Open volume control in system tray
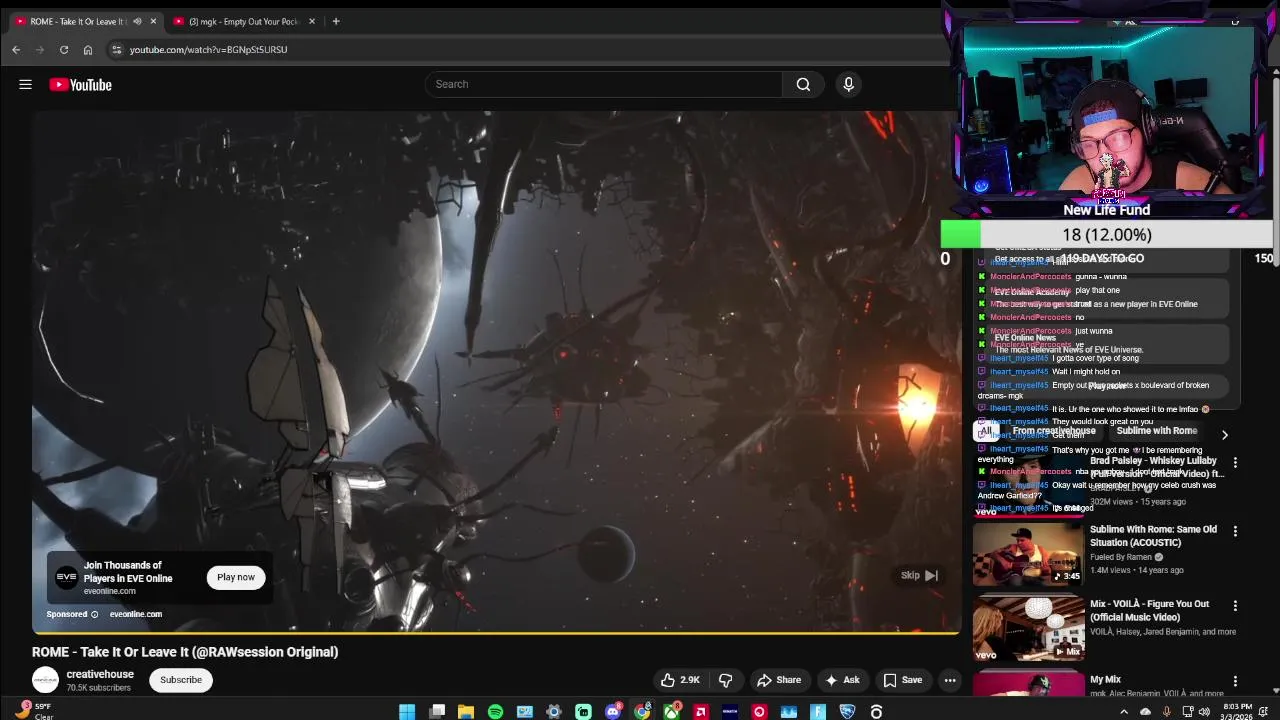 click(x=1204, y=712)
